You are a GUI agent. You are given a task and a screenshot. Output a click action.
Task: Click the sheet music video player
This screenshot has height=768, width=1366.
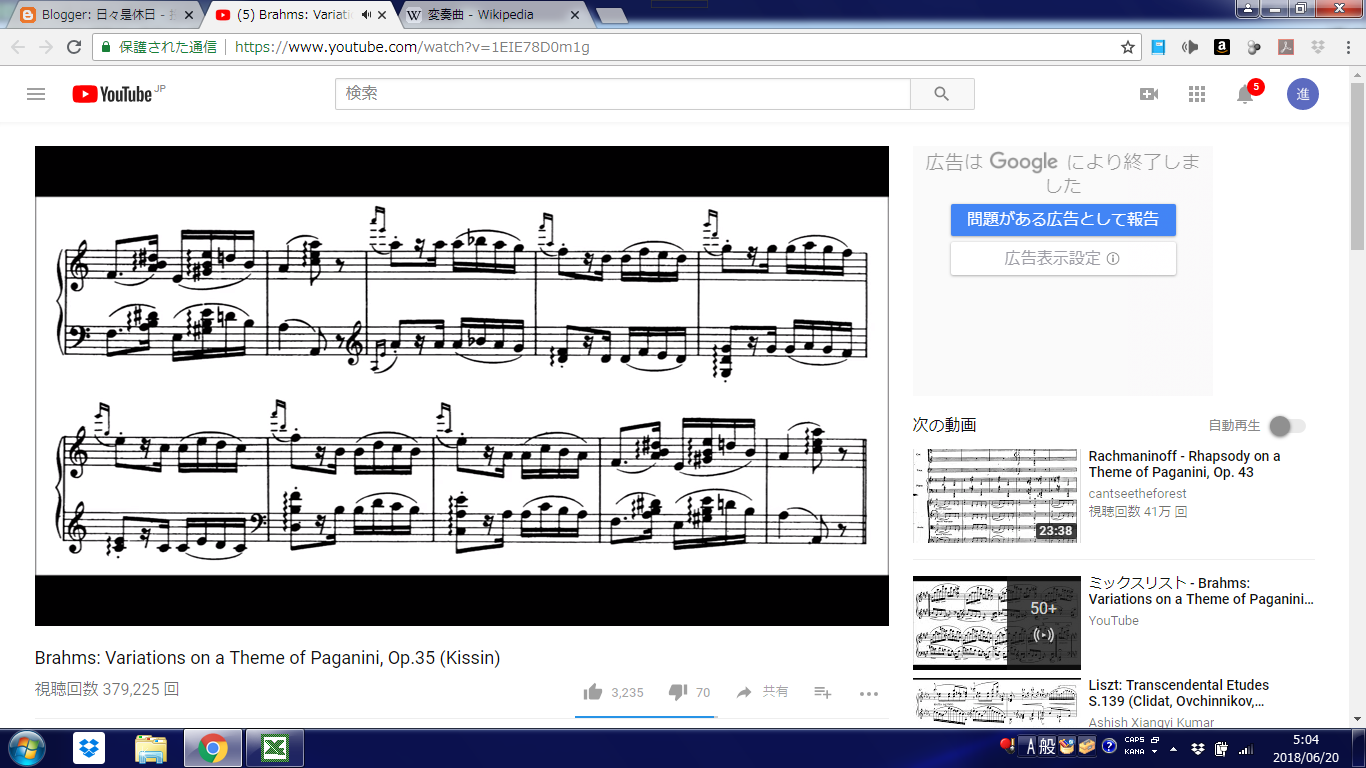(x=461, y=386)
